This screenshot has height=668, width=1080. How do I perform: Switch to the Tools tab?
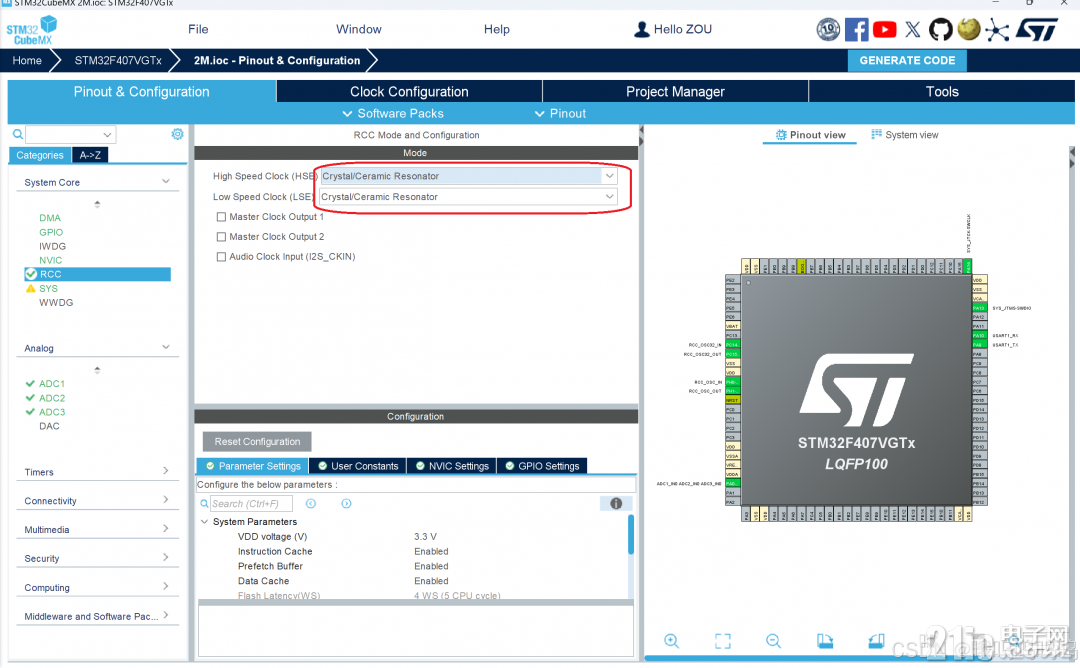tap(942, 92)
